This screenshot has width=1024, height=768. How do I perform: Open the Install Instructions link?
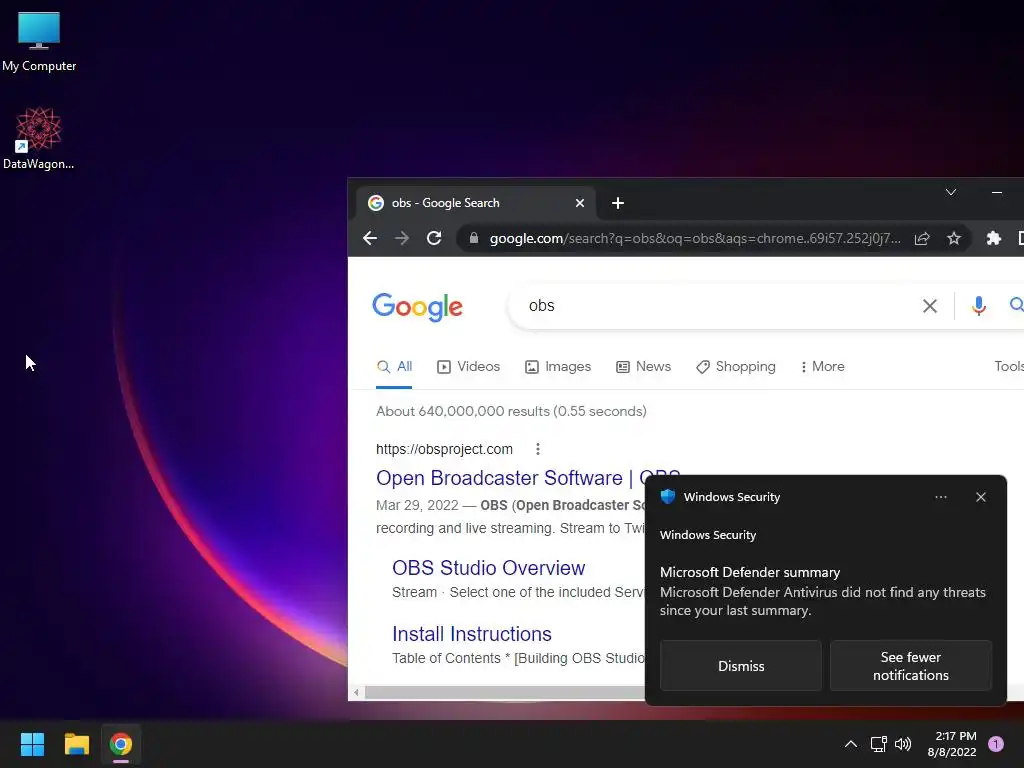(472, 633)
